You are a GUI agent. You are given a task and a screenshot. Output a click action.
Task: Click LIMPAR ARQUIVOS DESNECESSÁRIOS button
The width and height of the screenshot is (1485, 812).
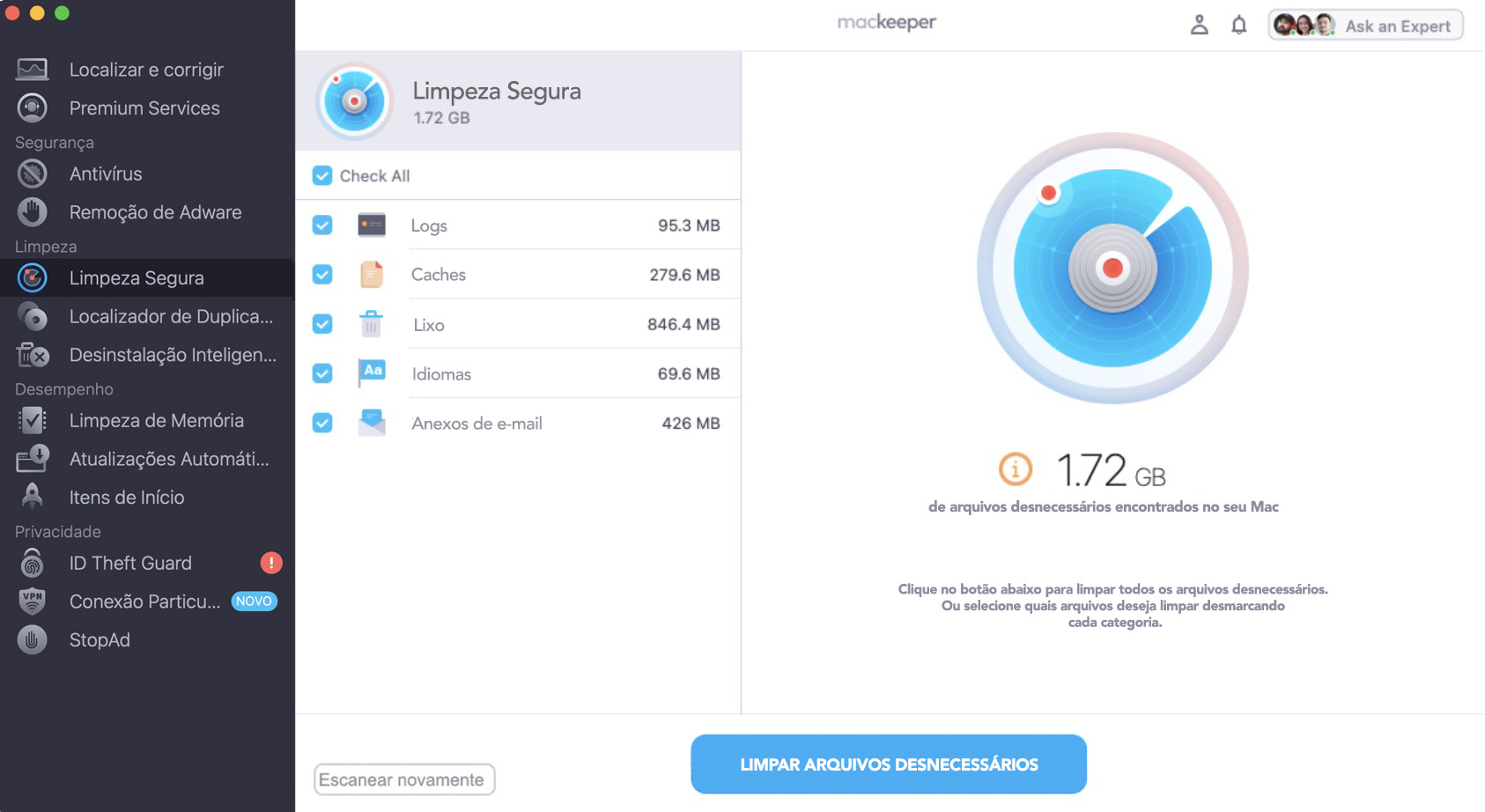click(x=888, y=764)
